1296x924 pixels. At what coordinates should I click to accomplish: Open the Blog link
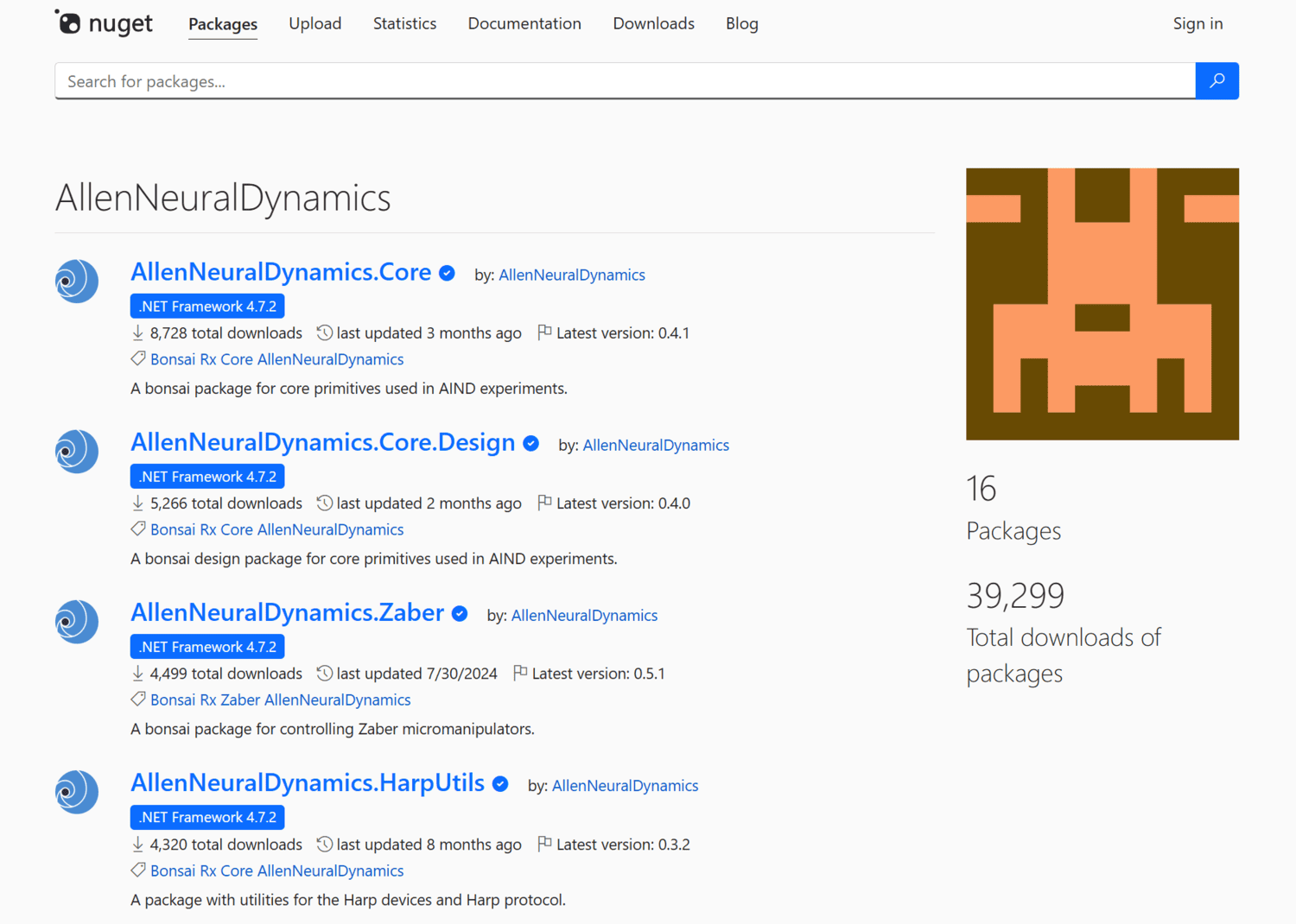[742, 23]
